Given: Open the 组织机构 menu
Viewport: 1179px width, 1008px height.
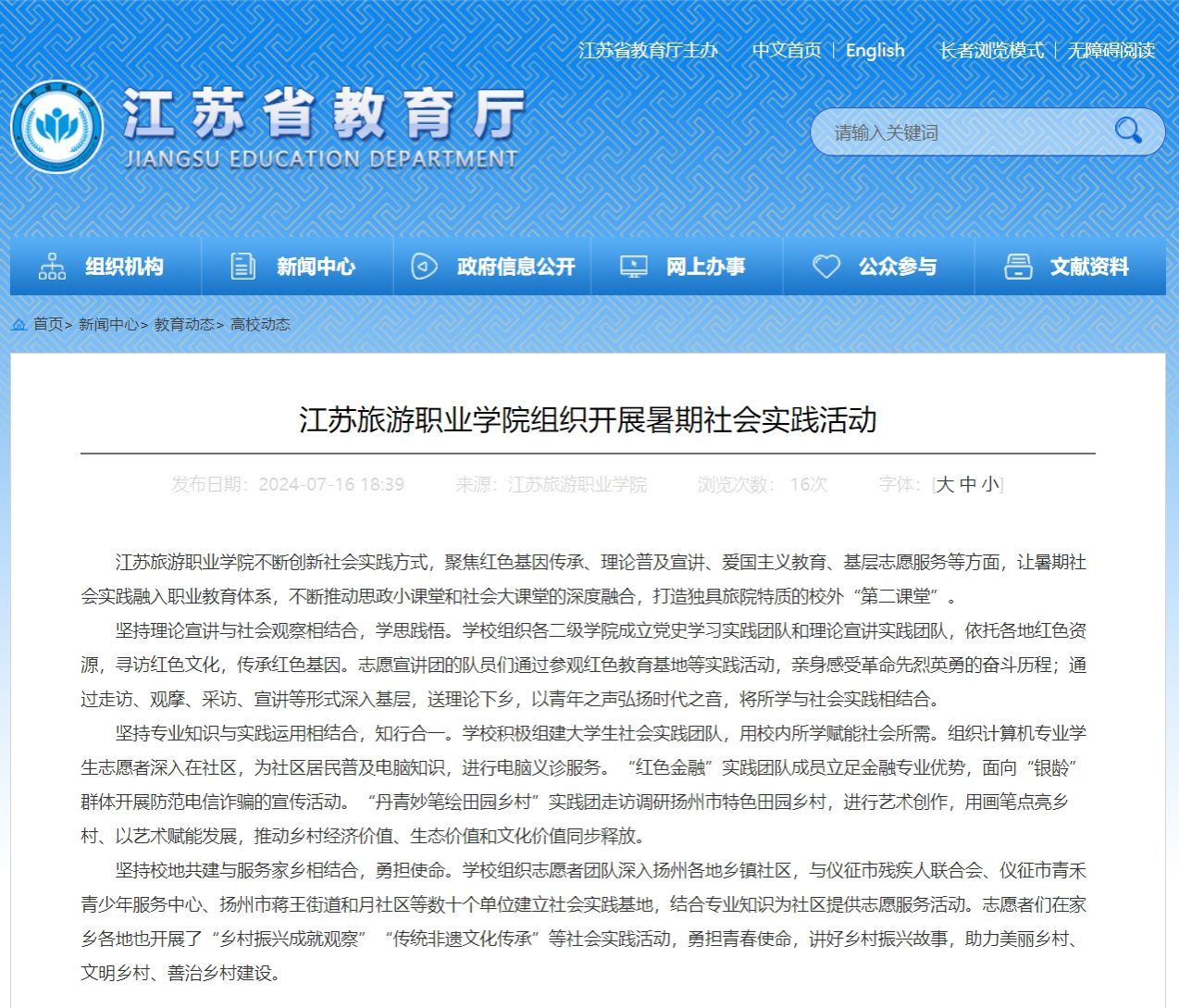Looking at the screenshot, I should 105,267.
